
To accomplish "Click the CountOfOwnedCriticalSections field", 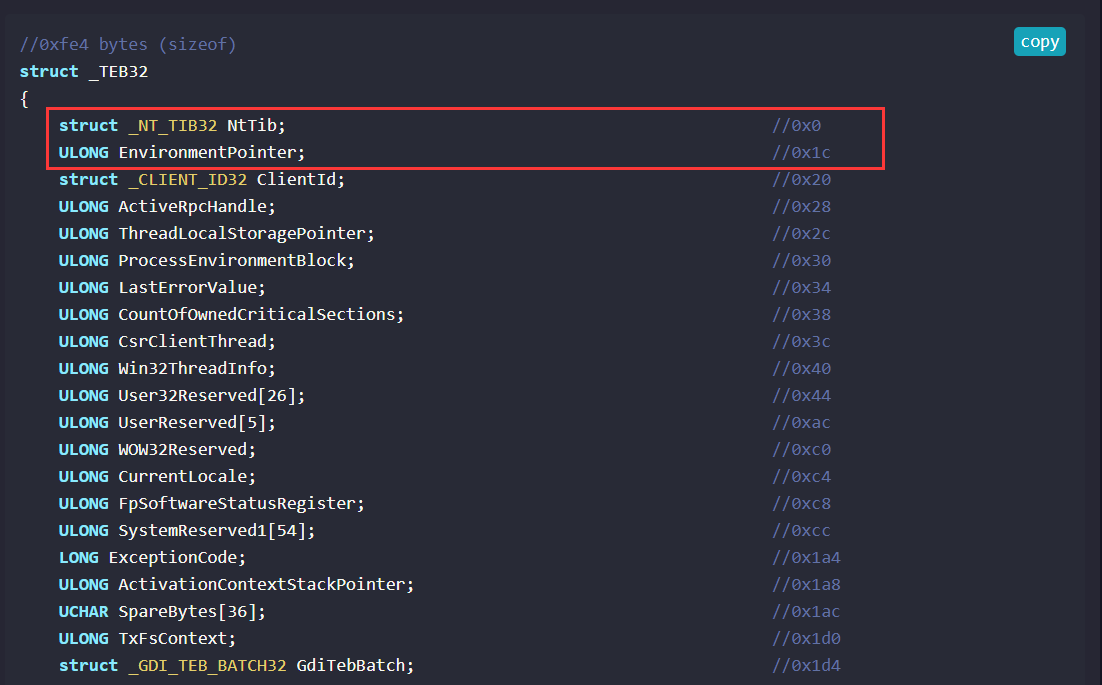I will (x=260, y=314).
